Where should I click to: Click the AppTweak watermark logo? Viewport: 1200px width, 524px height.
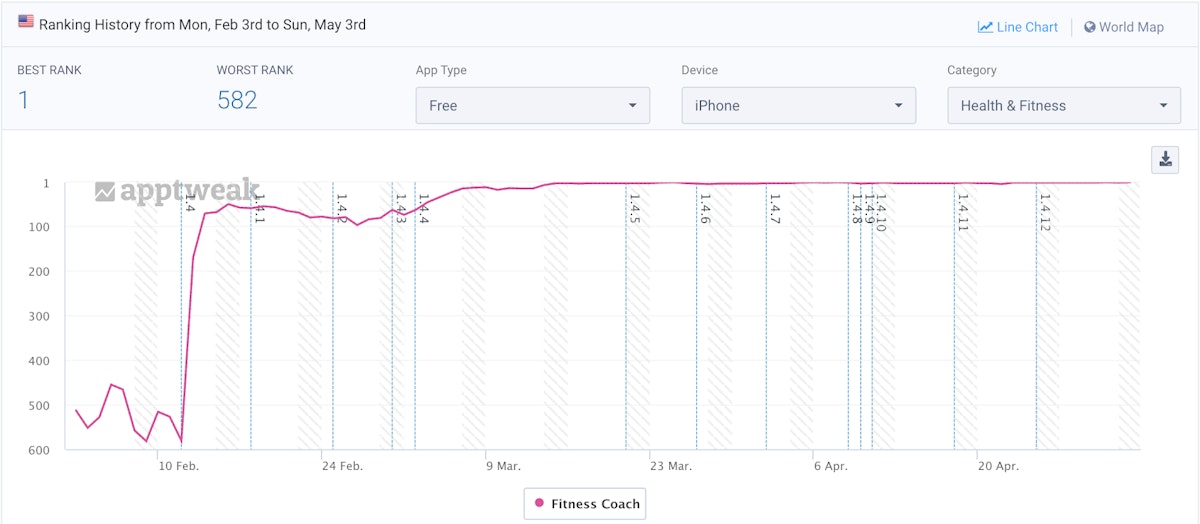177,192
